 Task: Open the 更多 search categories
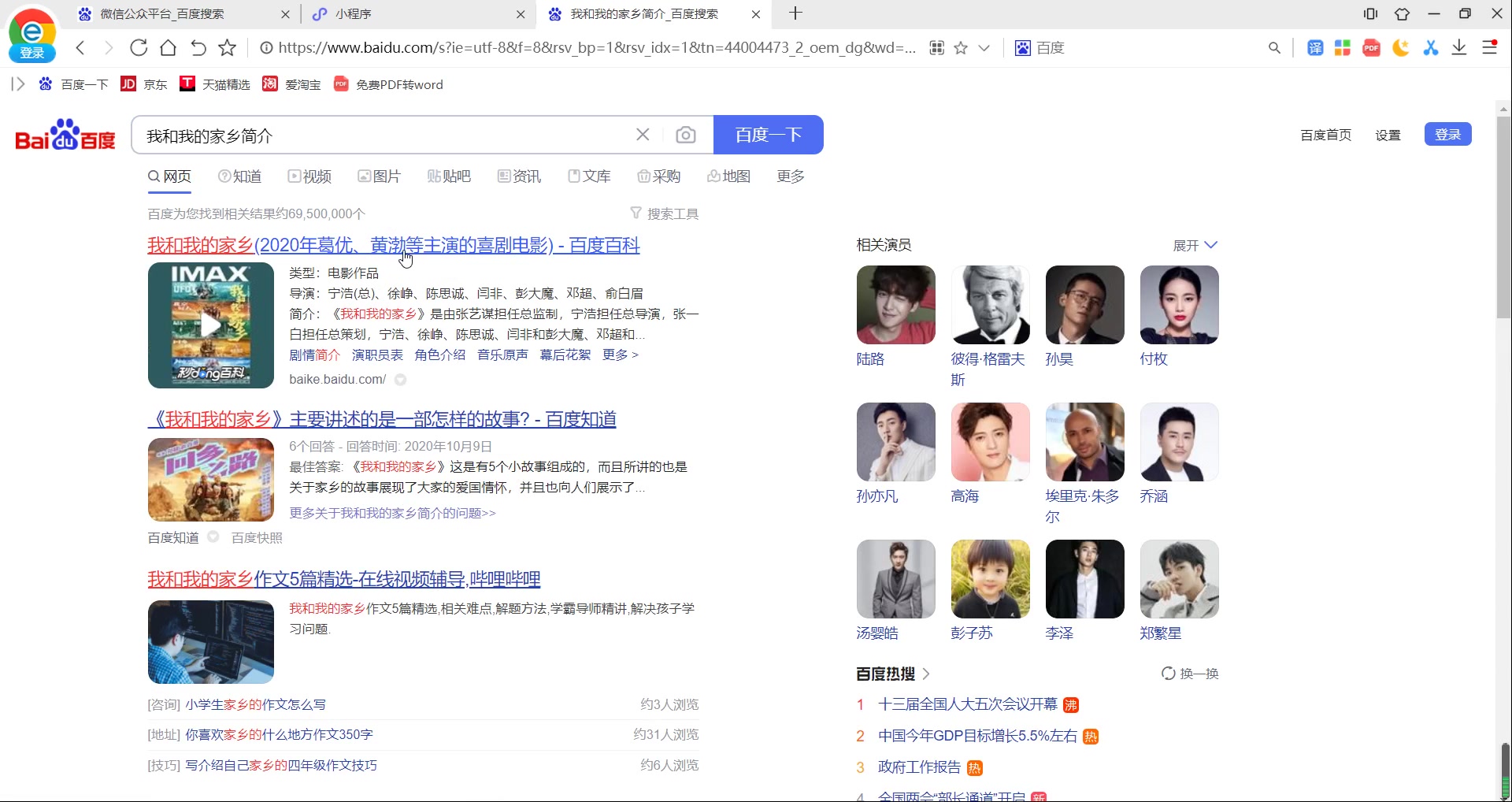pyautogui.click(x=791, y=176)
